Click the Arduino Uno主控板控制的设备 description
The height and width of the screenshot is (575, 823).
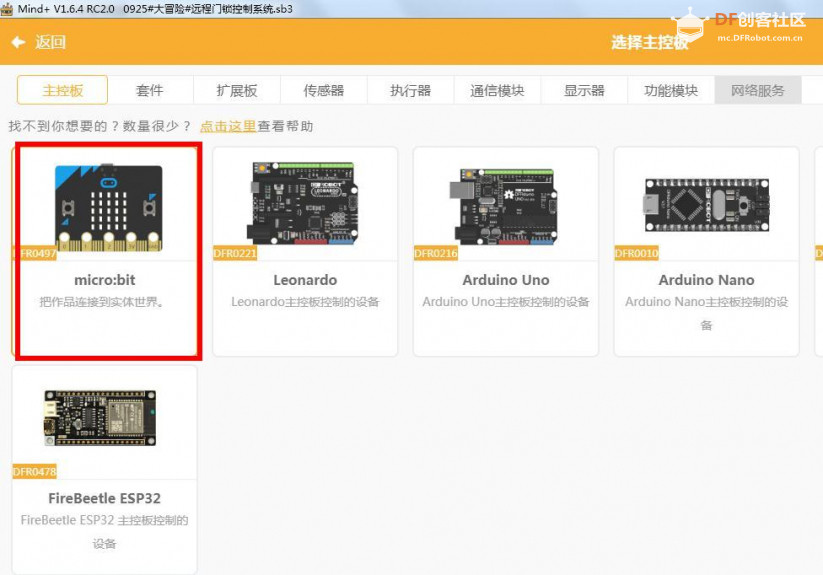[x=506, y=302]
